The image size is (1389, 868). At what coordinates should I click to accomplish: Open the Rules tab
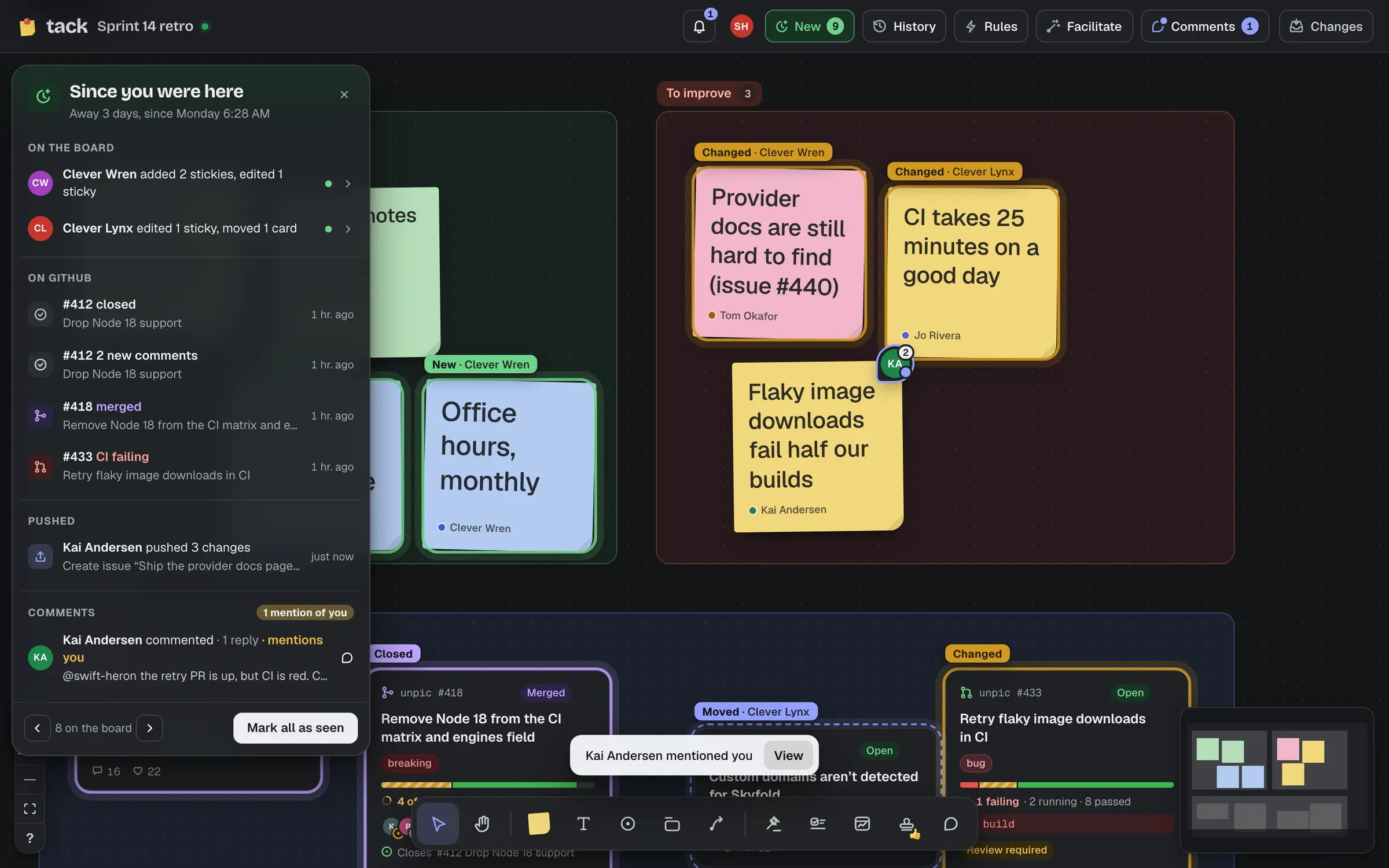[991, 26]
